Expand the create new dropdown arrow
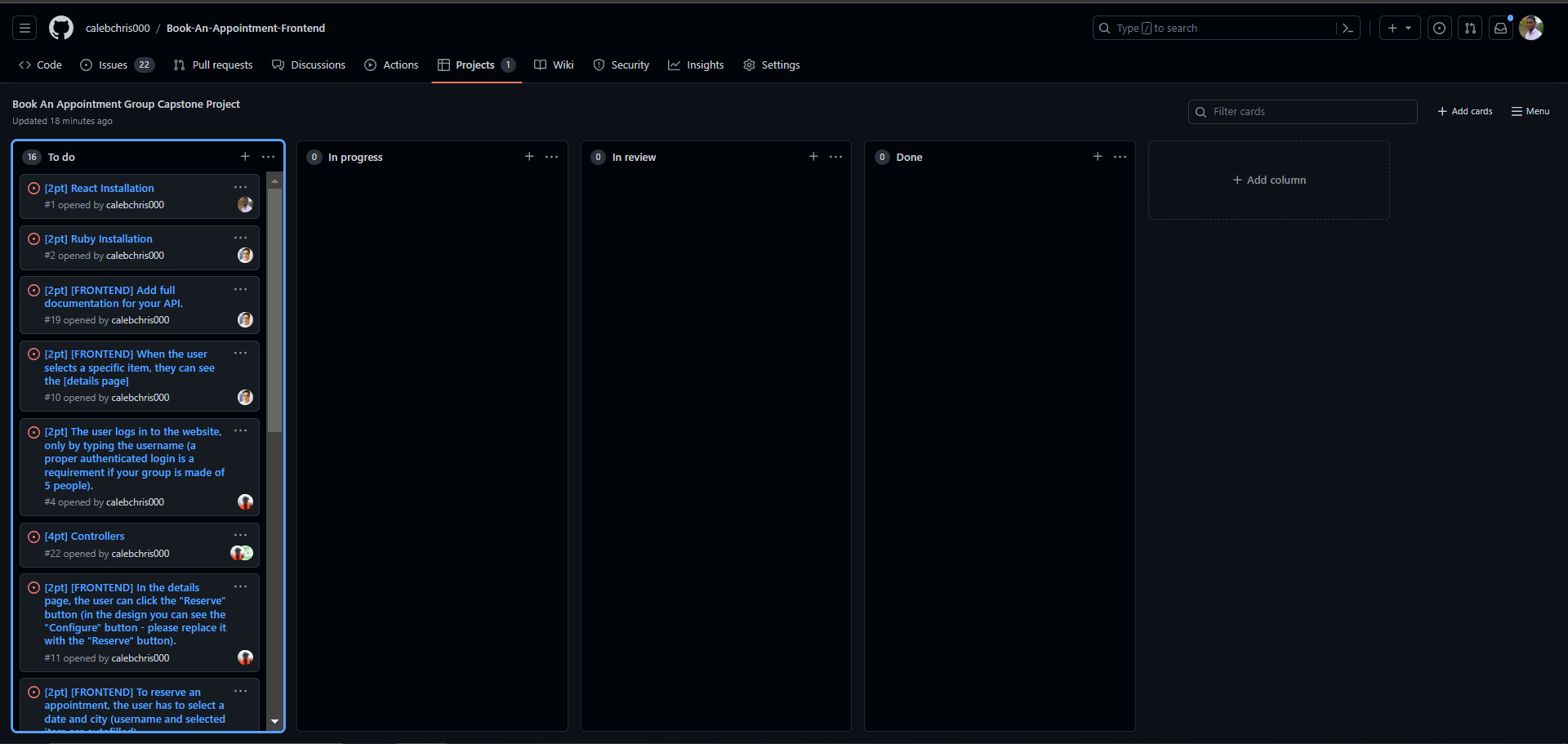 1409,27
